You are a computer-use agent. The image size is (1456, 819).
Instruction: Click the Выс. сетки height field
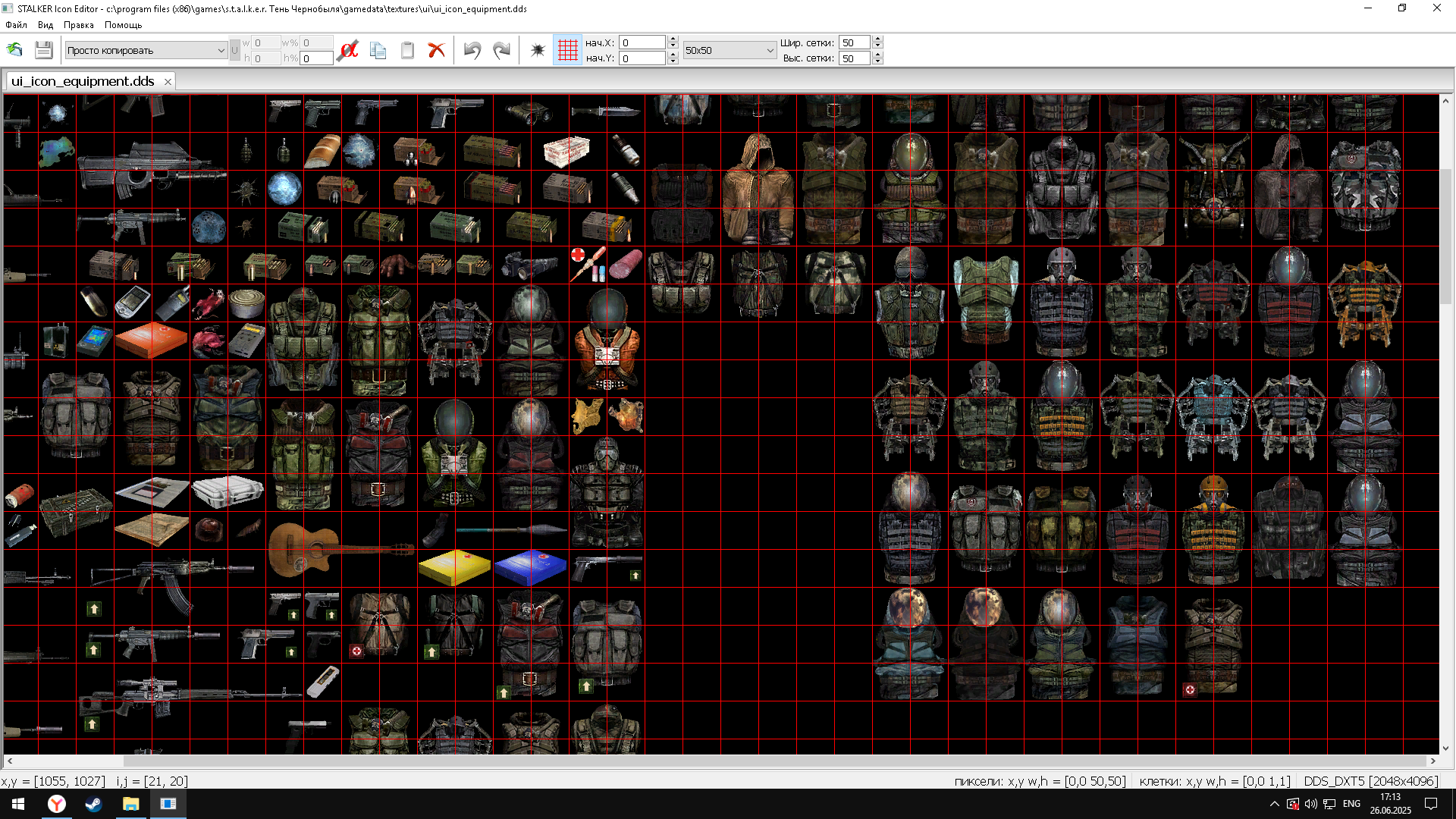click(855, 58)
